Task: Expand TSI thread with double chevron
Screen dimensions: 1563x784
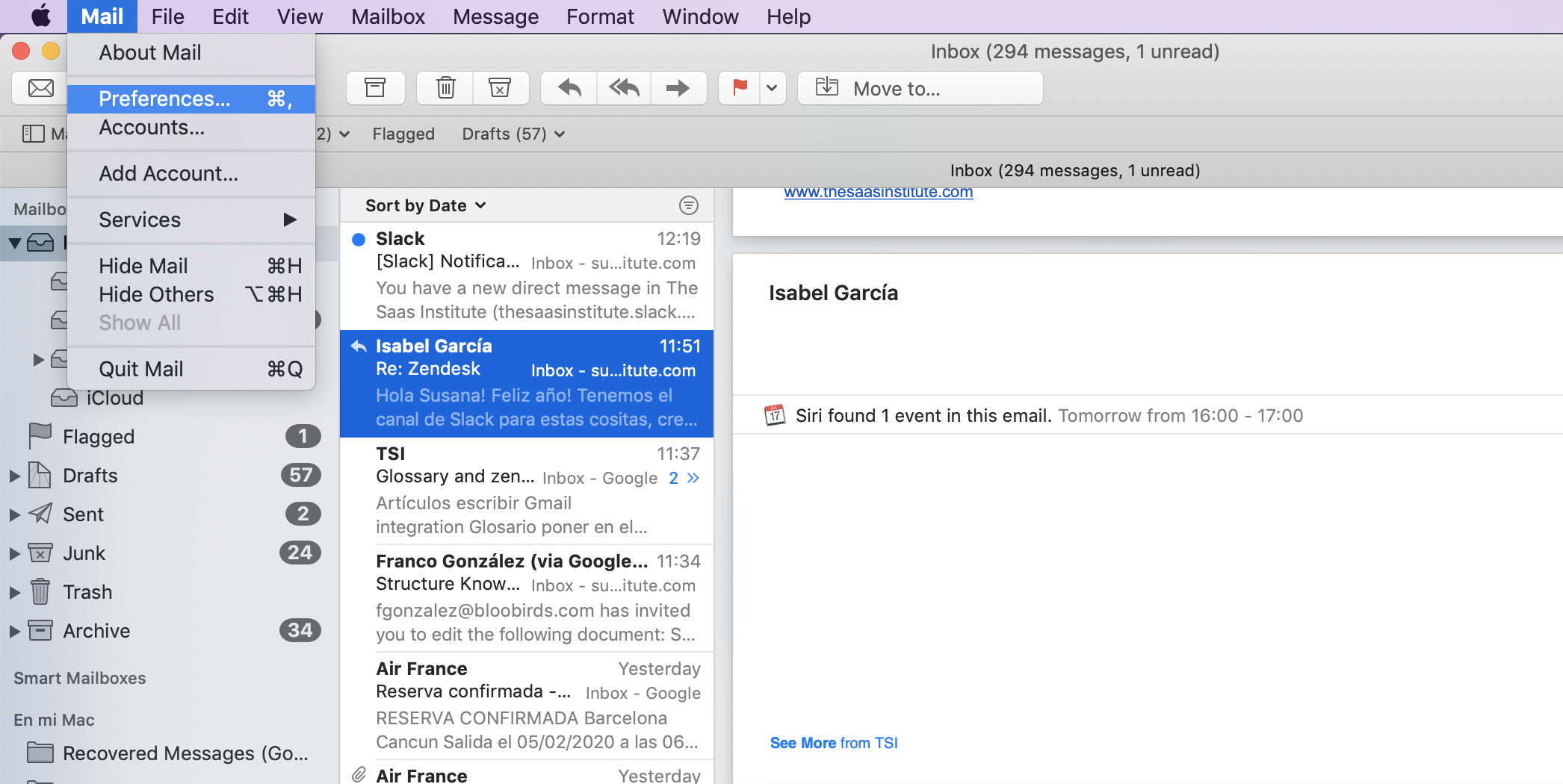Action: click(x=693, y=478)
